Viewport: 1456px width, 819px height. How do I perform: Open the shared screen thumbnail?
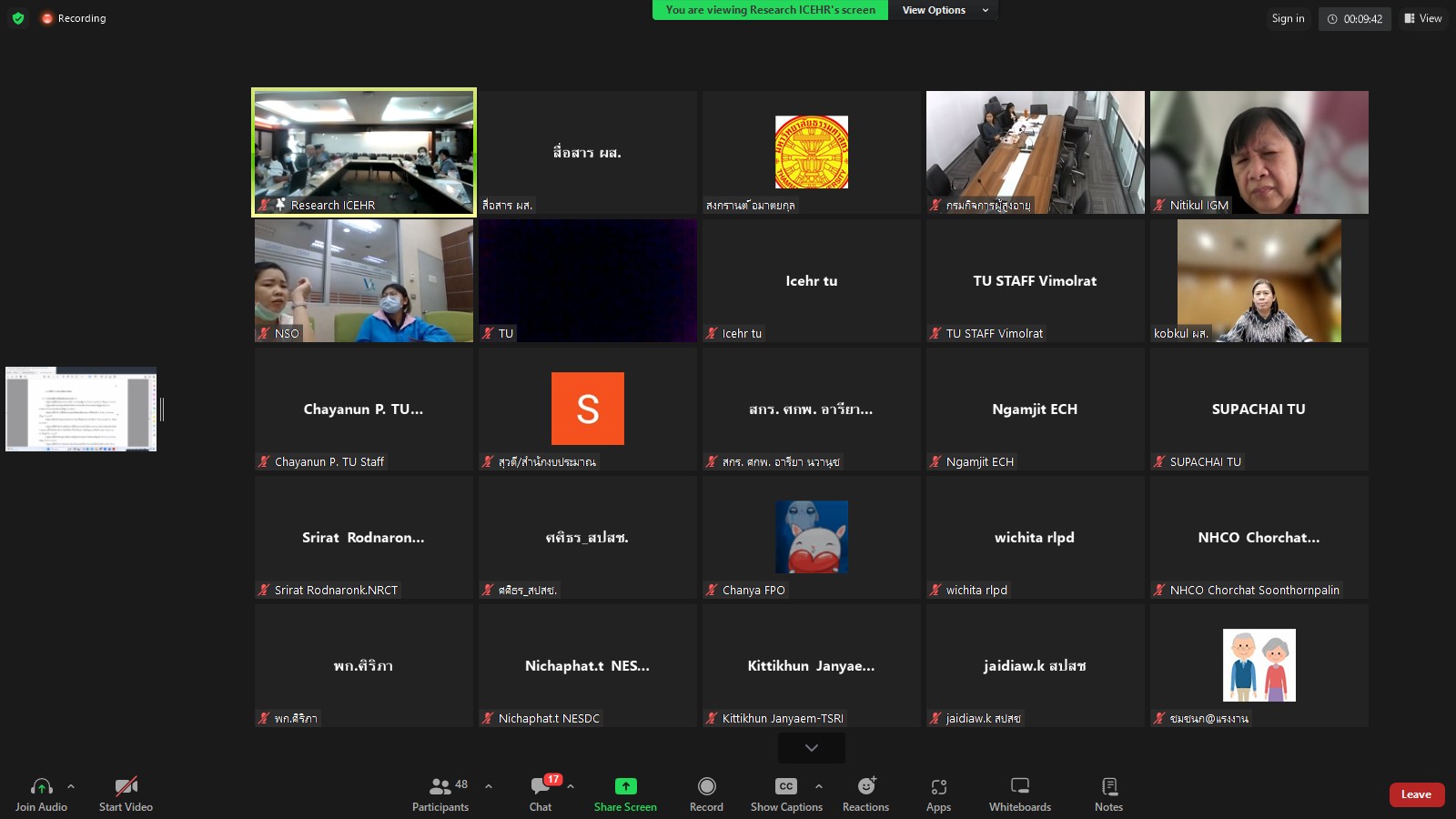pyautogui.click(x=81, y=409)
